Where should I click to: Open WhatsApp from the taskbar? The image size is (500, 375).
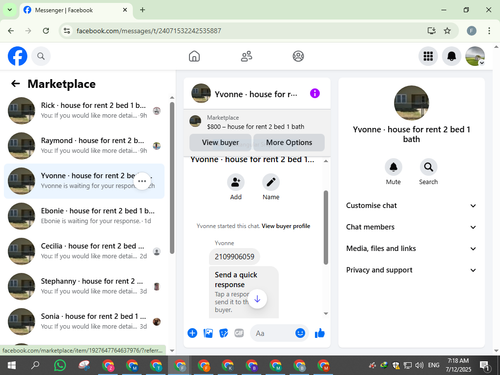[x=60, y=366]
